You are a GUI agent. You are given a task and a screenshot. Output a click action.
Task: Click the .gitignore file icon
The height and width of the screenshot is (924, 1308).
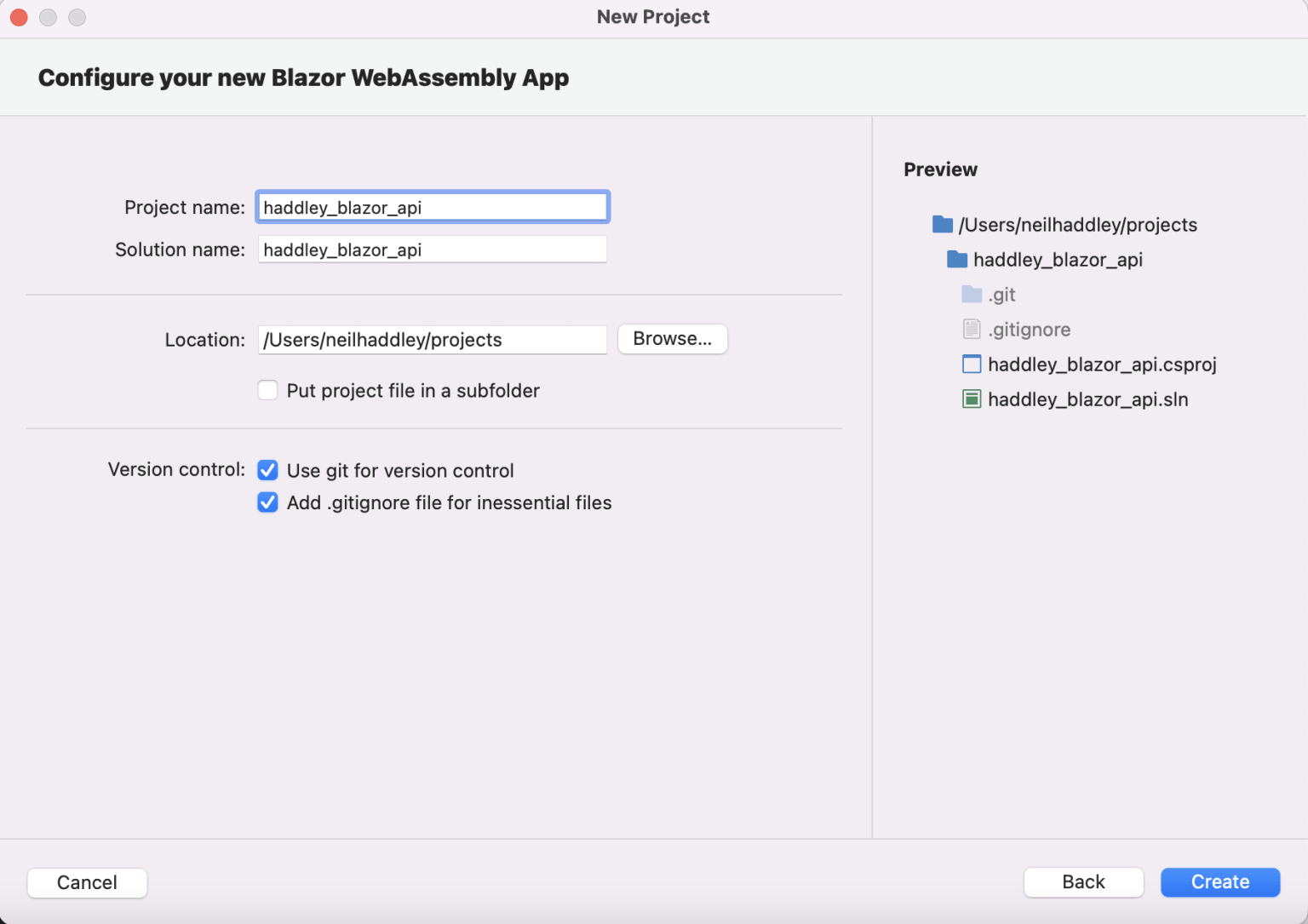pyautogui.click(x=972, y=330)
